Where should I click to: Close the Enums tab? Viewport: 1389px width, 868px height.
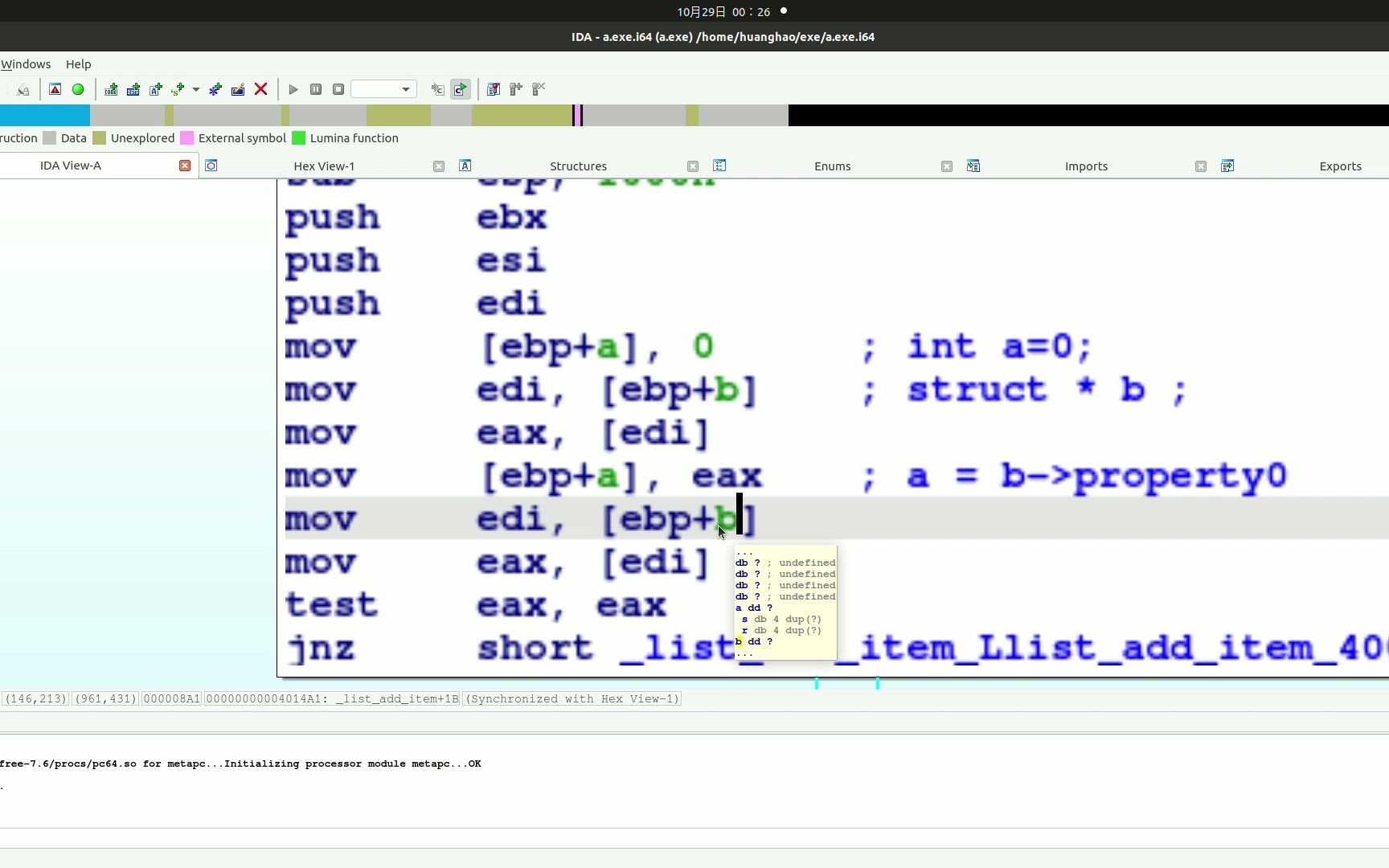coord(947,166)
